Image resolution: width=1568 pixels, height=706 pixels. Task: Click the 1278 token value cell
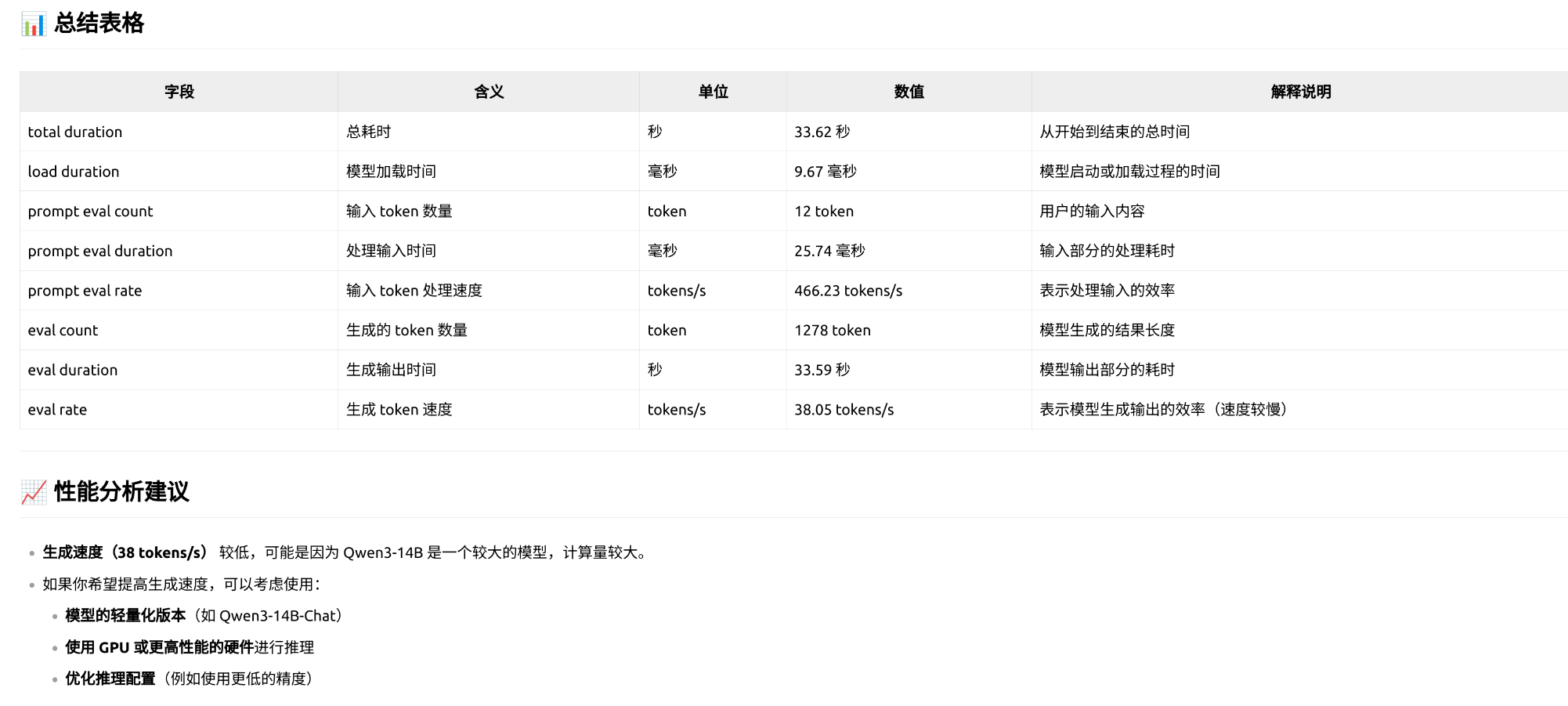833,331
